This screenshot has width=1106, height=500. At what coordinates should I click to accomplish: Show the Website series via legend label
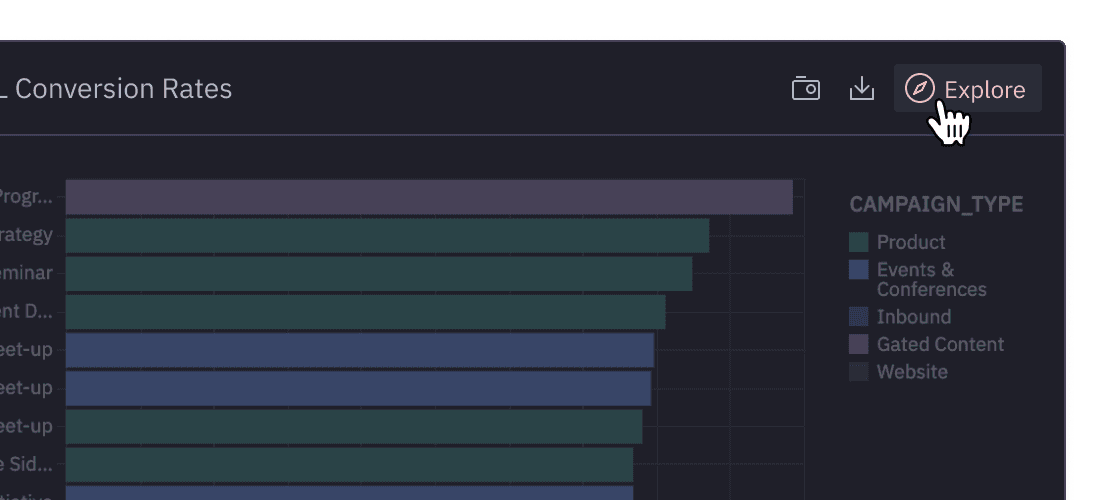click(912, 372)
